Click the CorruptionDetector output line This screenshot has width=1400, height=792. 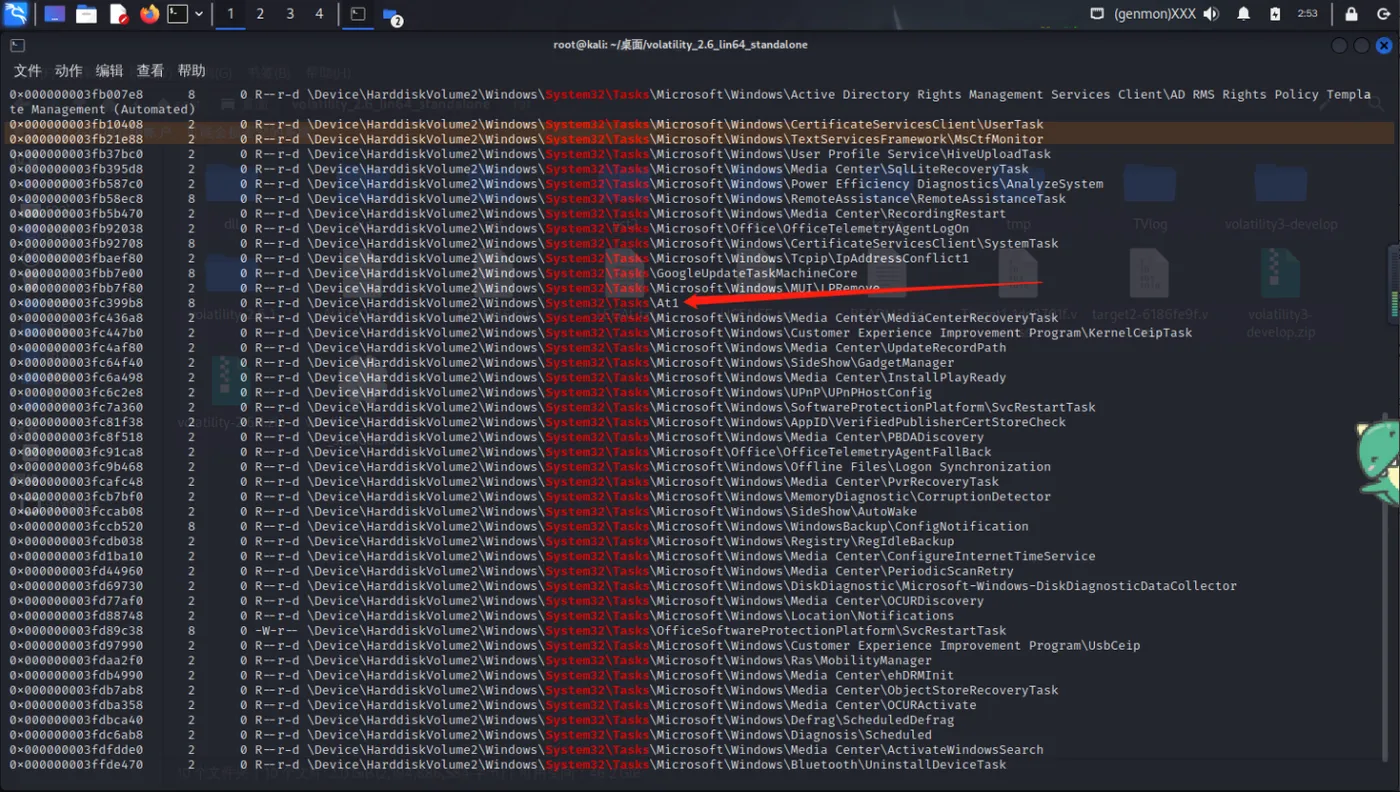(x=530, y=496)
